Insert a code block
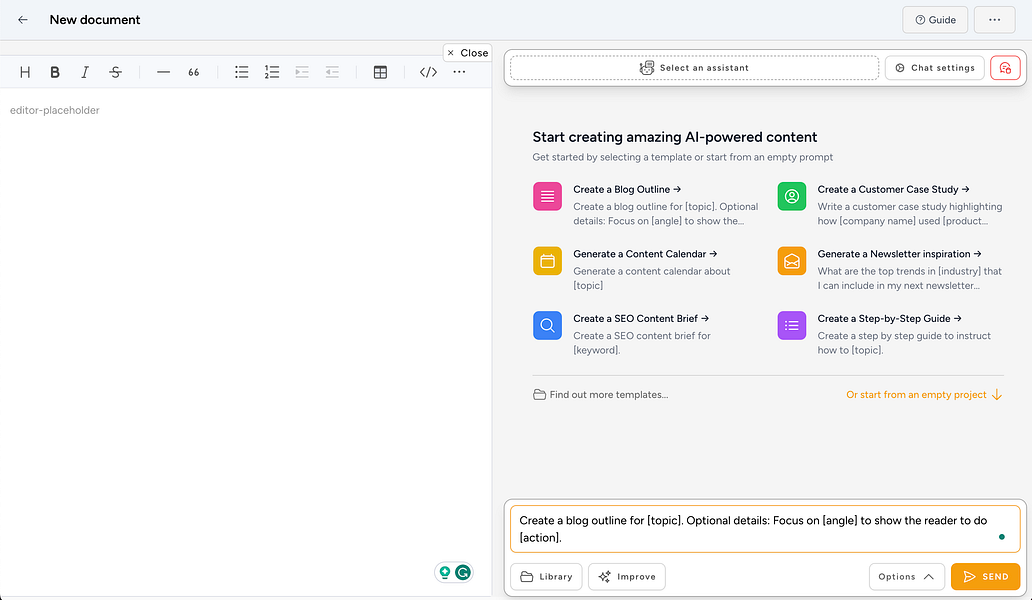This screenshot has height=600, width=1032. click(x=428, y=72)
